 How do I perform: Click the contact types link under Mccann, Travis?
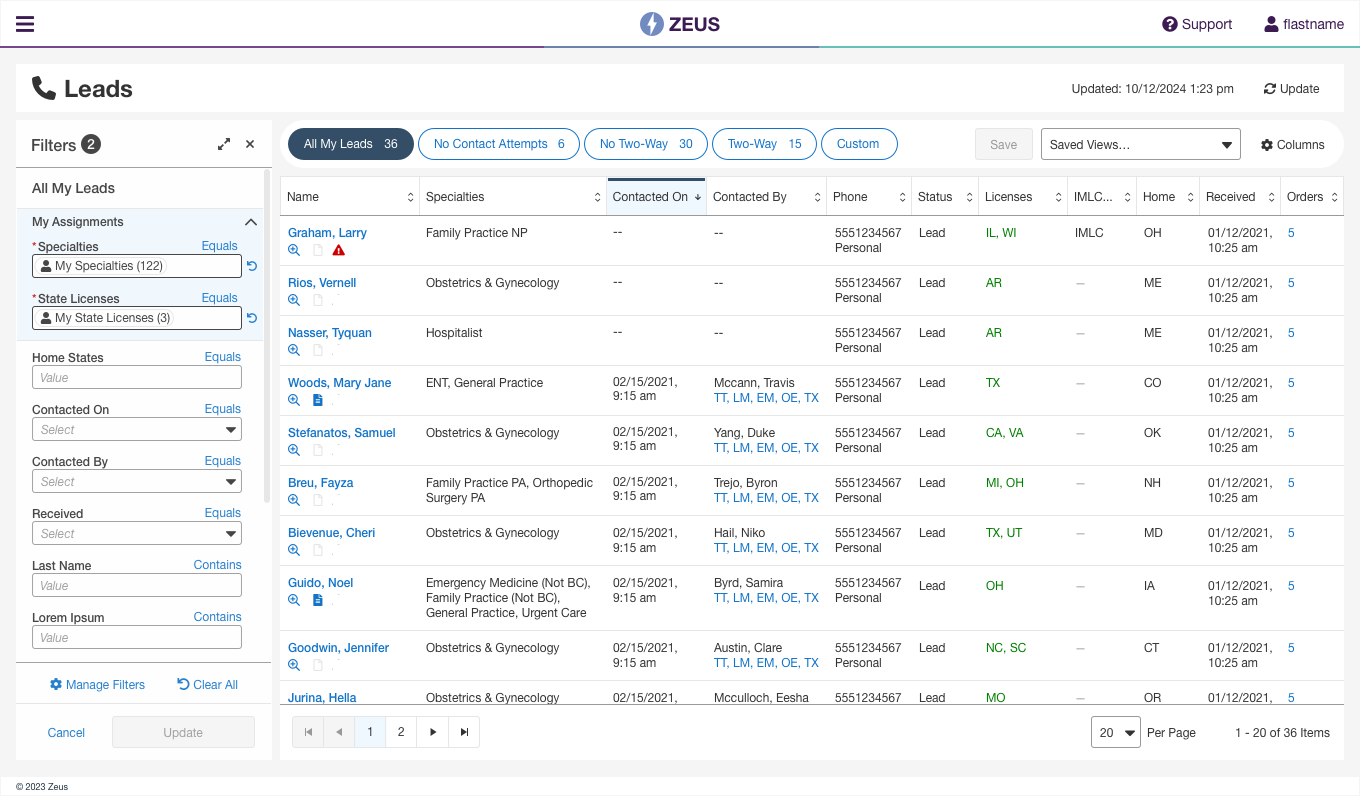pyautogui.click(x=766, y=398)
